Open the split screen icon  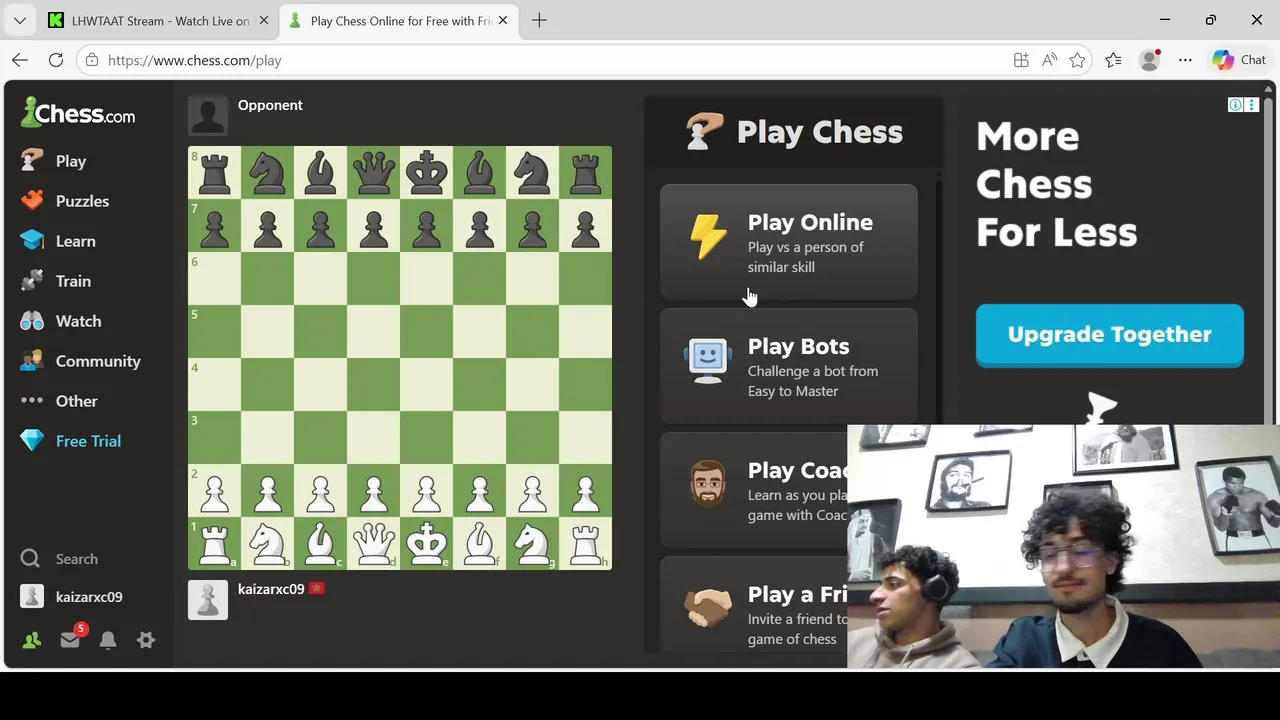tap(1021, 60)
